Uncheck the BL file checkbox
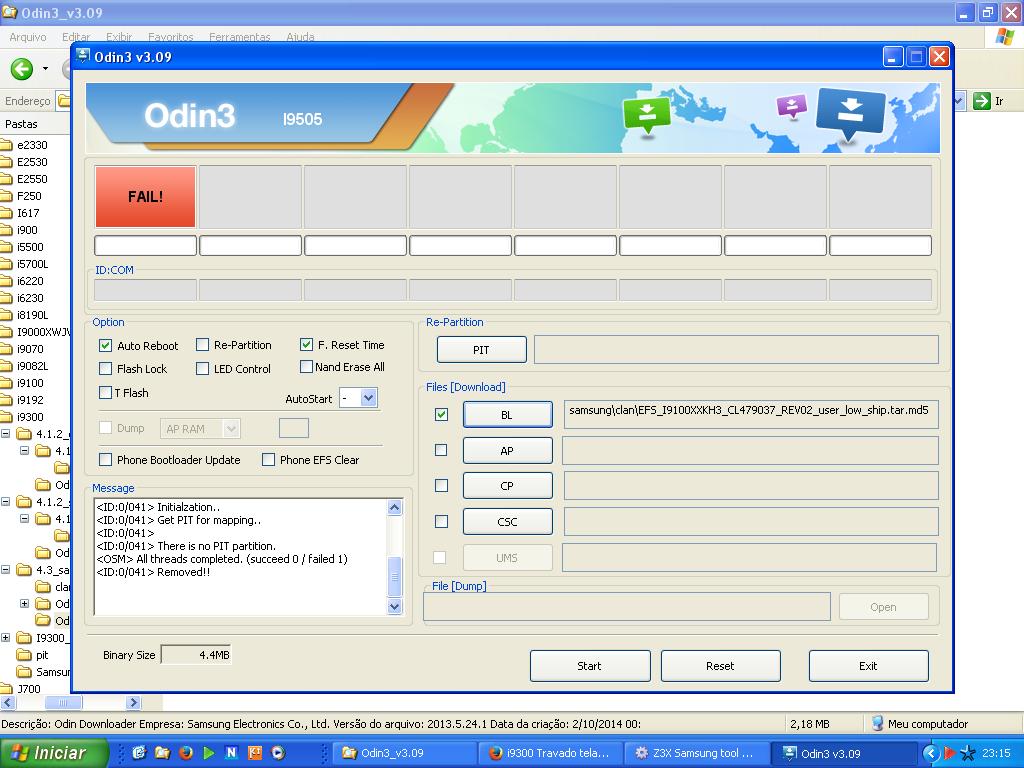This screenshot has height=768, width=1024. pyautogui.click(x=441, y=414)
